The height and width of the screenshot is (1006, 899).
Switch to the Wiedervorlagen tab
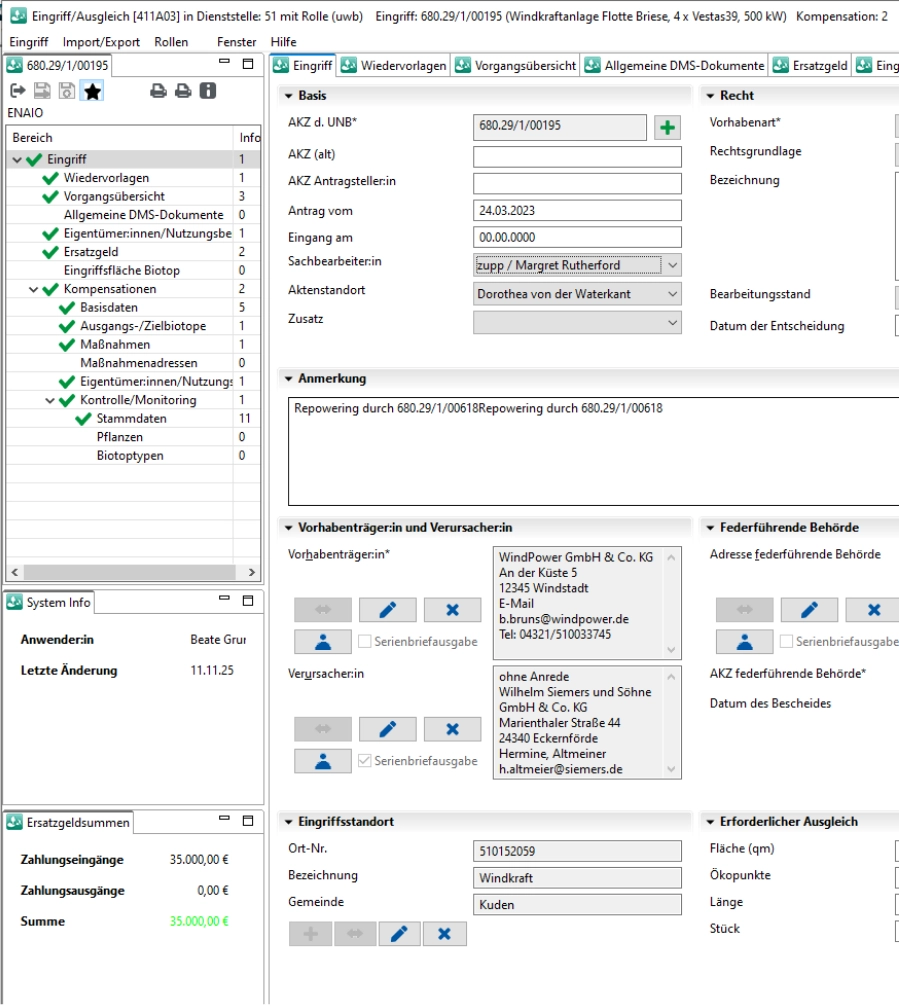392,66
